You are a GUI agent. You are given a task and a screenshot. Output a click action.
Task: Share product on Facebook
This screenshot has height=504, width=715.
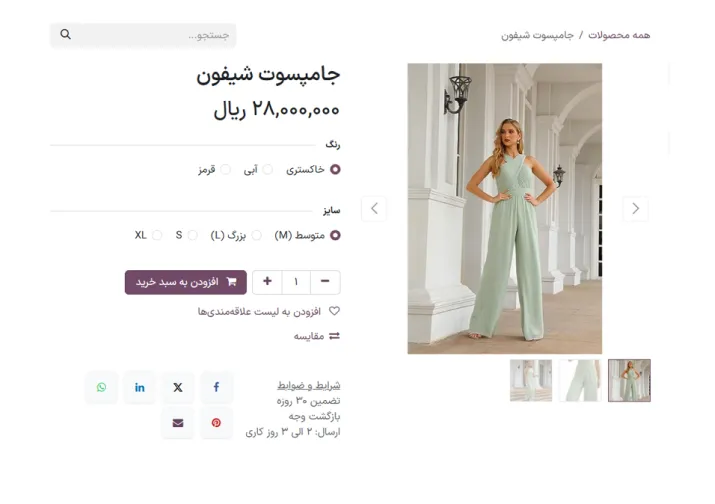pyautogui.click(x=216, y=387)
